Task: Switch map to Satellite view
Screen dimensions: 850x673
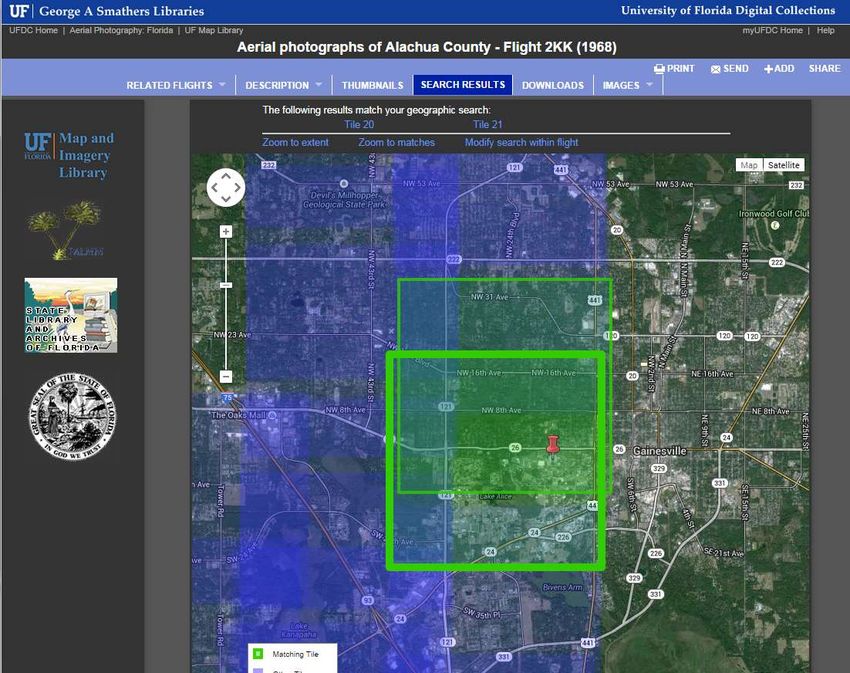Action: (x=783, y=165)
